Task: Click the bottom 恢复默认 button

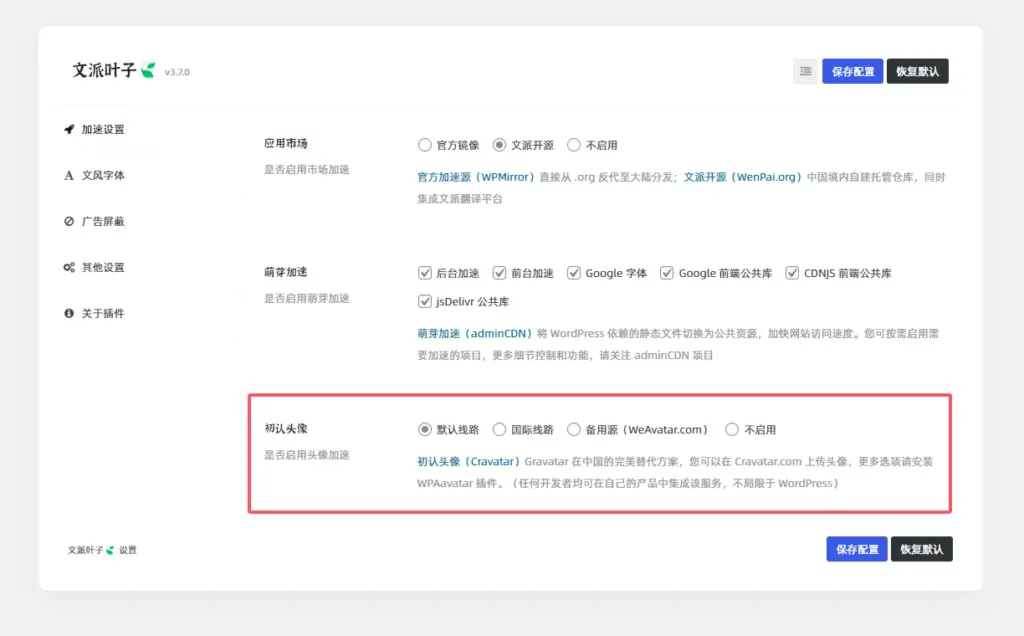Action: point(921,549)
